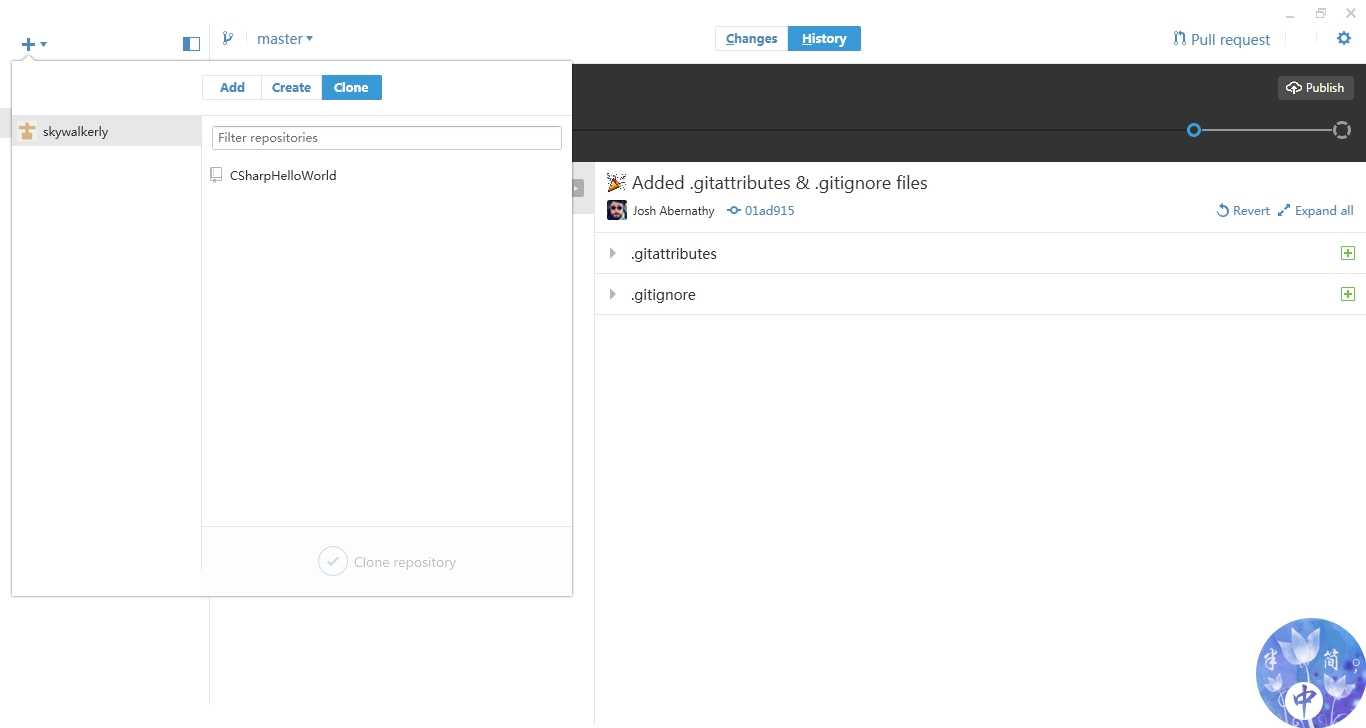
Task: Click the skywalkerly account avatar icon
Action: [27, 131]
